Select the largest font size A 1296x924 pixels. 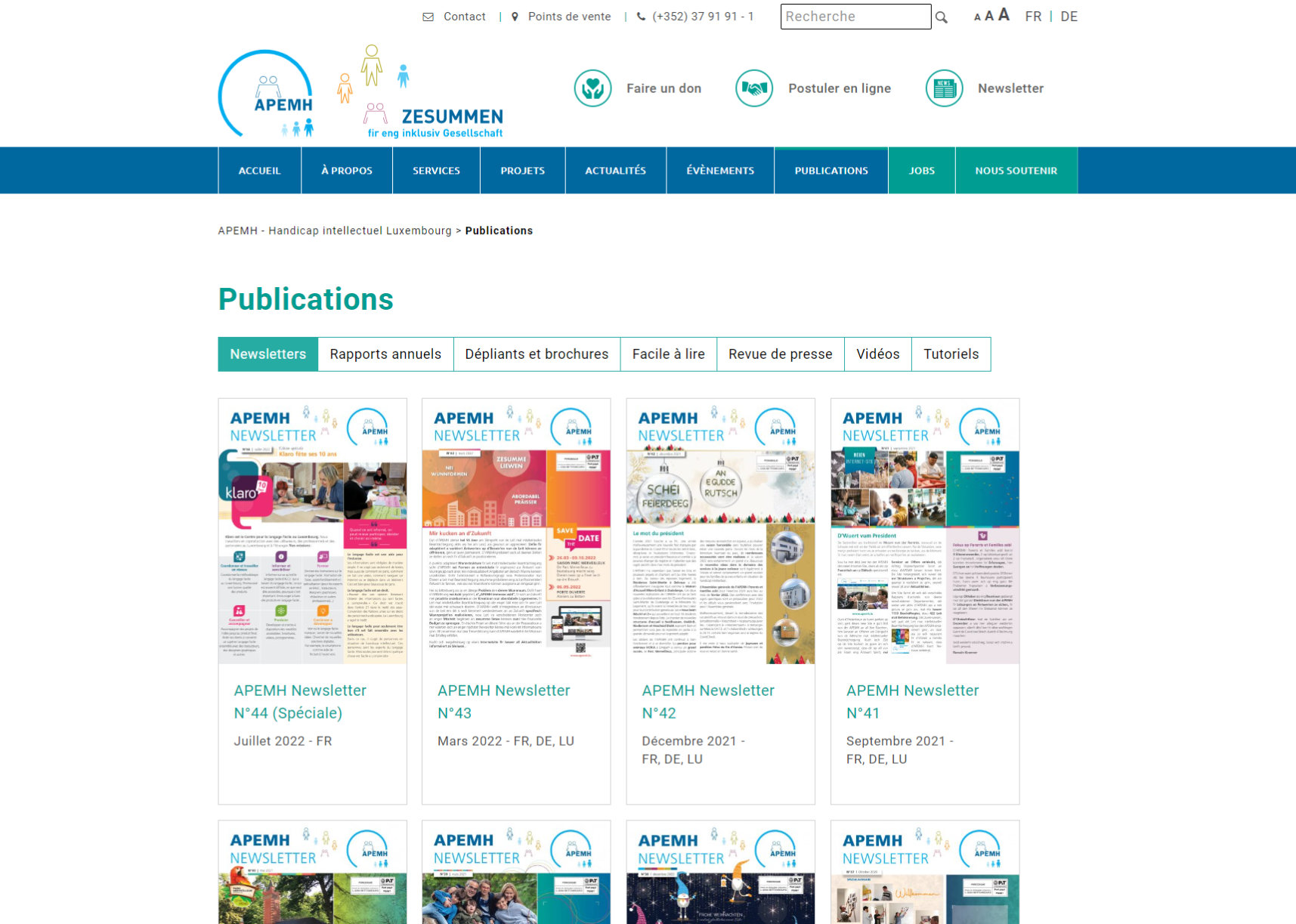pos(1004,15)
